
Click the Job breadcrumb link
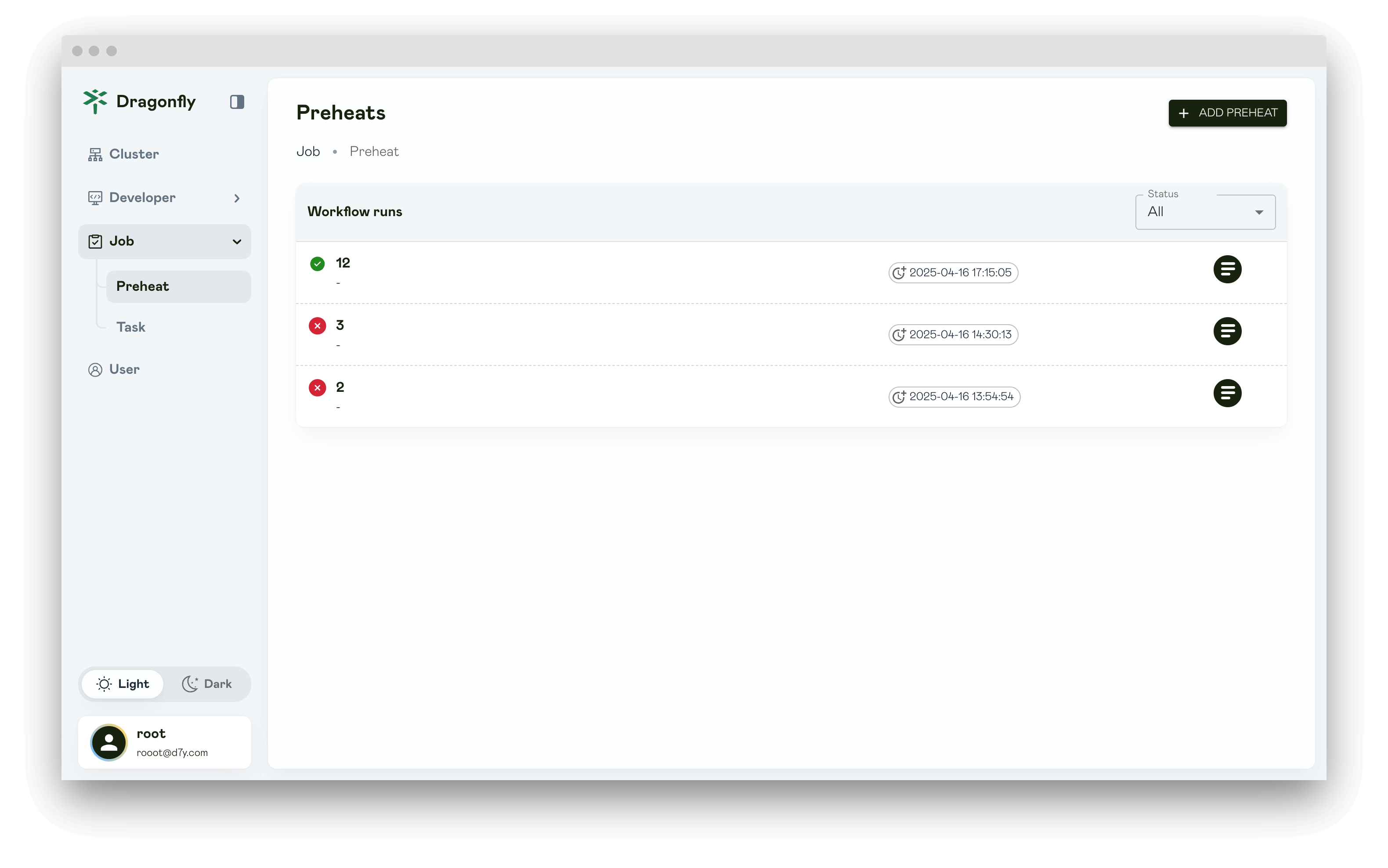(307, 152)
